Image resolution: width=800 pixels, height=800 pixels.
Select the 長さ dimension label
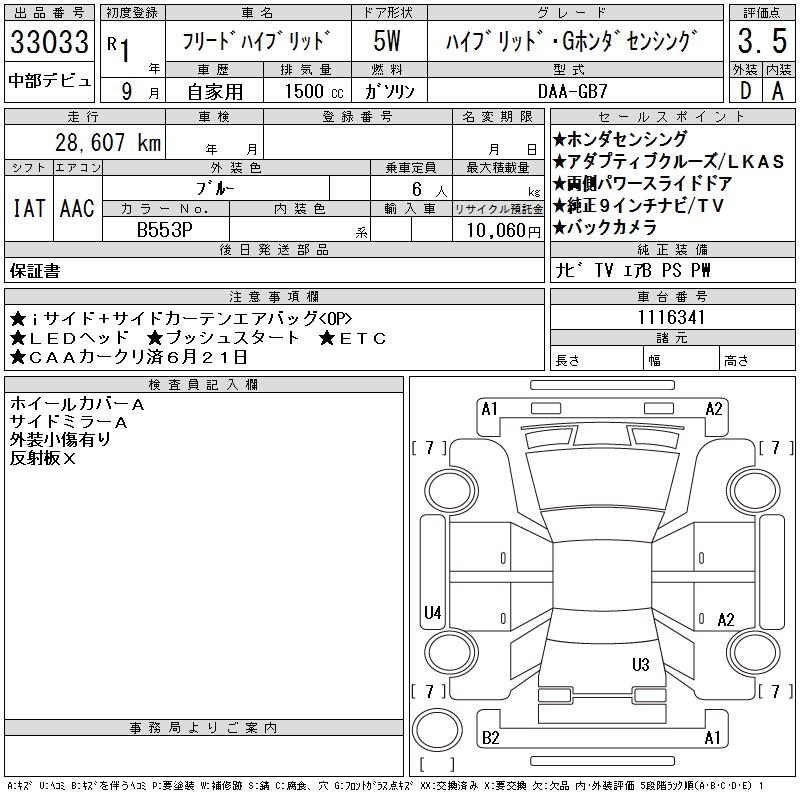pos(567,361)
